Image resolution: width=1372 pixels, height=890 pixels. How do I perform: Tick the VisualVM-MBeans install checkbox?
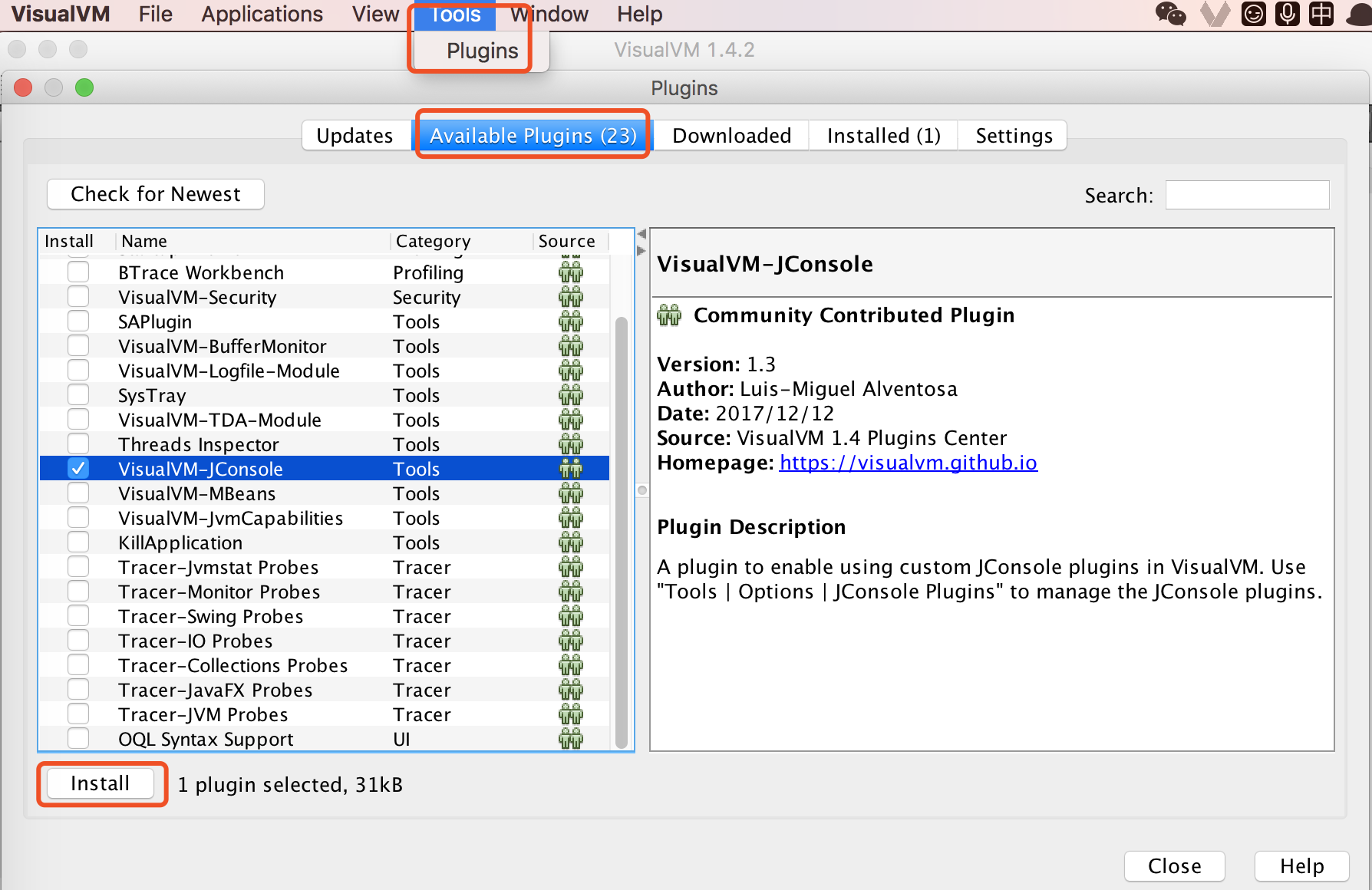pos(78,493)
